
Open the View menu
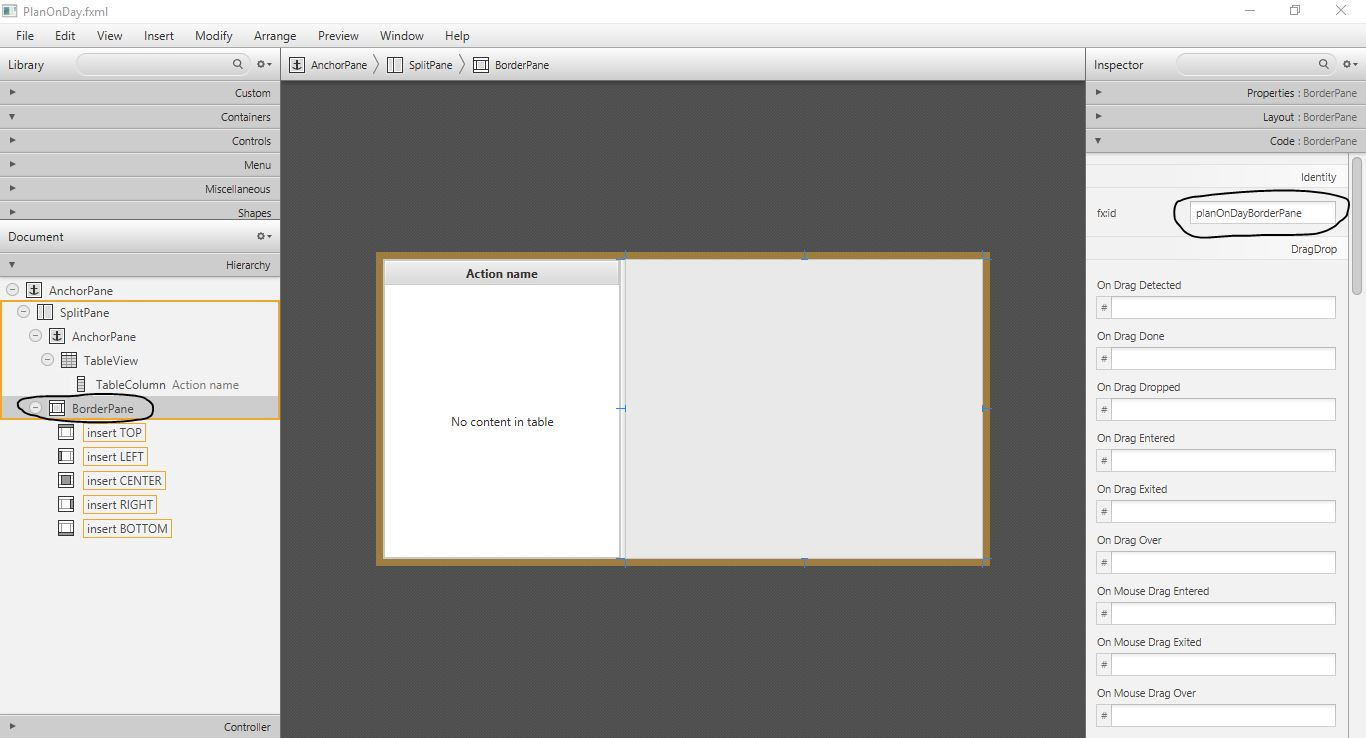click(110, 35)
